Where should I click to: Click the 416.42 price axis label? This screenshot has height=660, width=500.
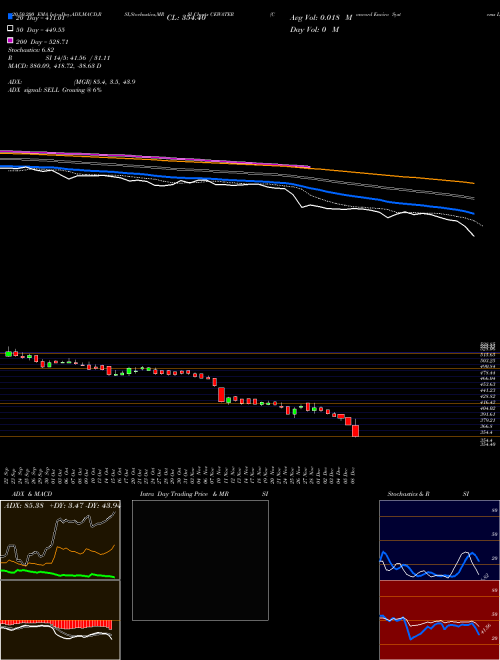pyautogui.click(x=489, y=402)
